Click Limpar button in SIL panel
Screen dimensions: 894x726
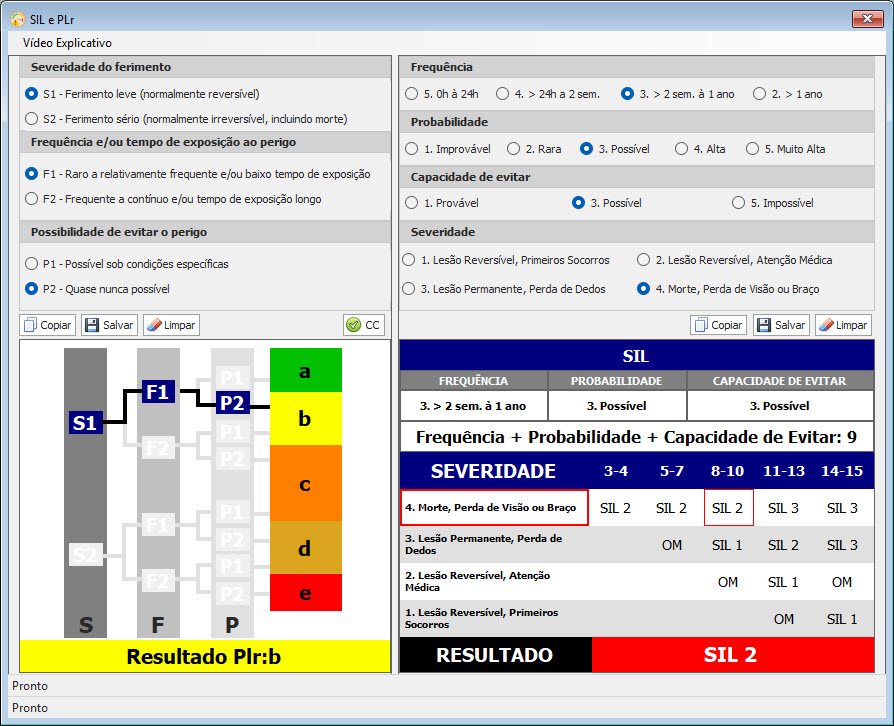point(843,325)
